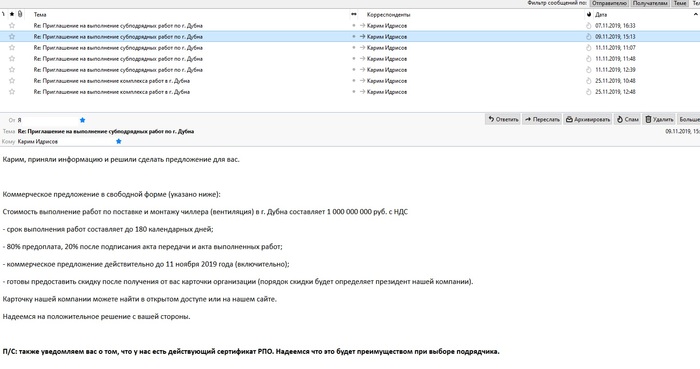Screen dimensions: 700x369
Task: Mark 07.11.2019, 16:33 message as junk
Action: 588,25
